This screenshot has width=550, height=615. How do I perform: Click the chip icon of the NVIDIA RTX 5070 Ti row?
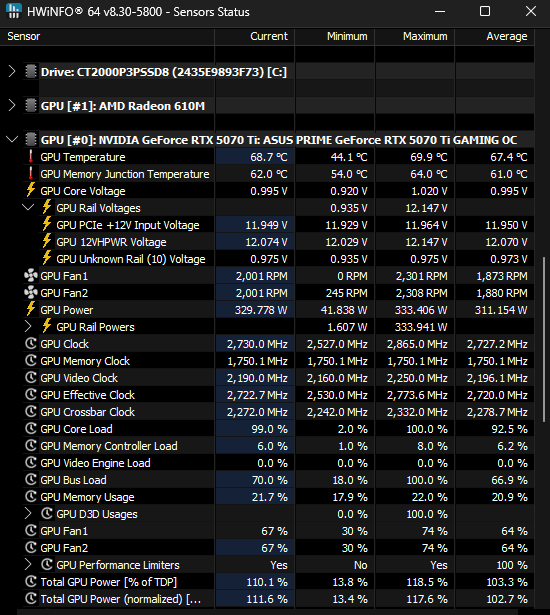tap(31, 139)
